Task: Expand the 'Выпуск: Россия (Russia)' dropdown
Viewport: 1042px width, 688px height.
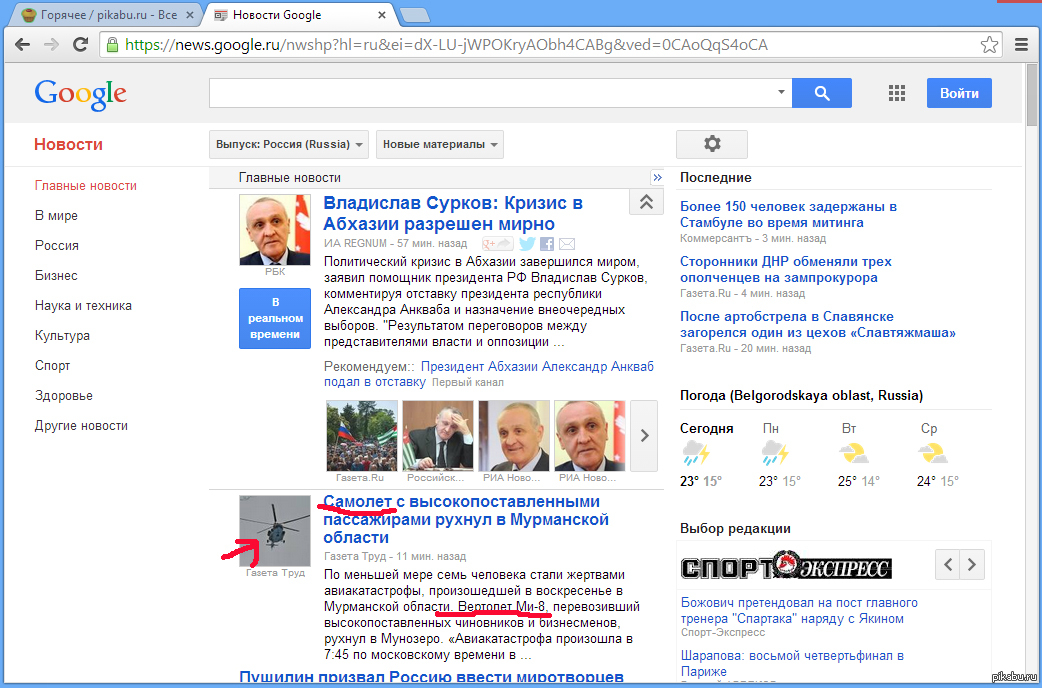Action: (x=289, y=144)
